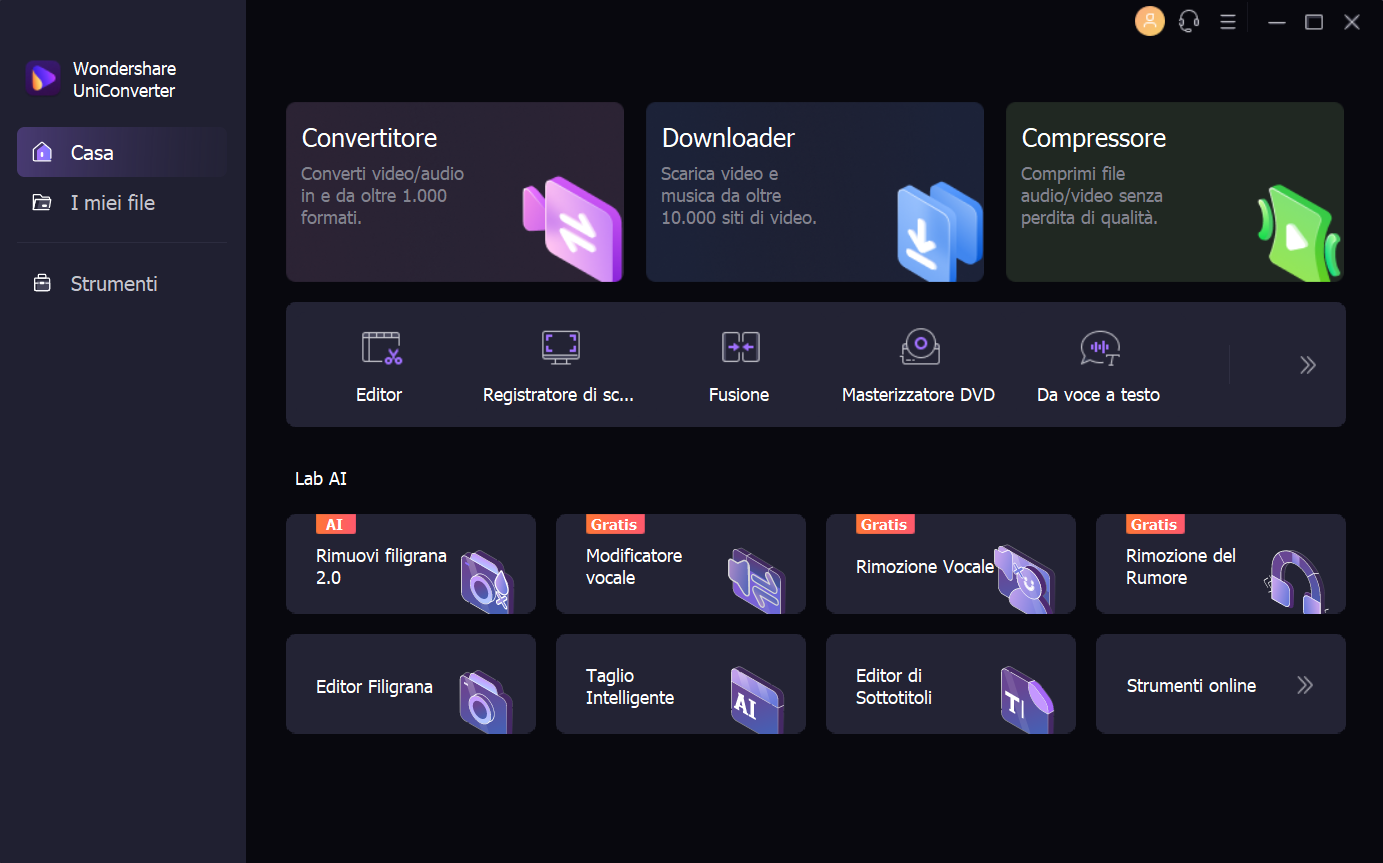The image size is (1383, 863).
Task: Open Editor di Sottotitoli card
Action: pos(951,684)
